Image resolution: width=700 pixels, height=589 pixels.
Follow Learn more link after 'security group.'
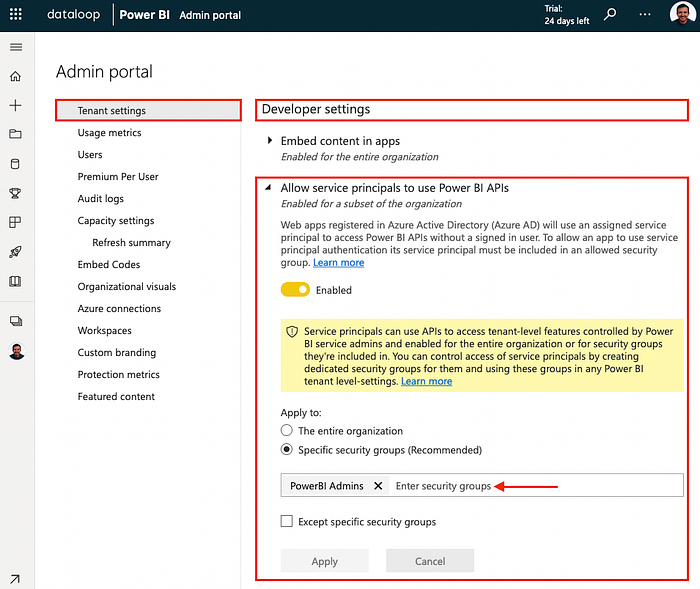[x=338, y=263]
